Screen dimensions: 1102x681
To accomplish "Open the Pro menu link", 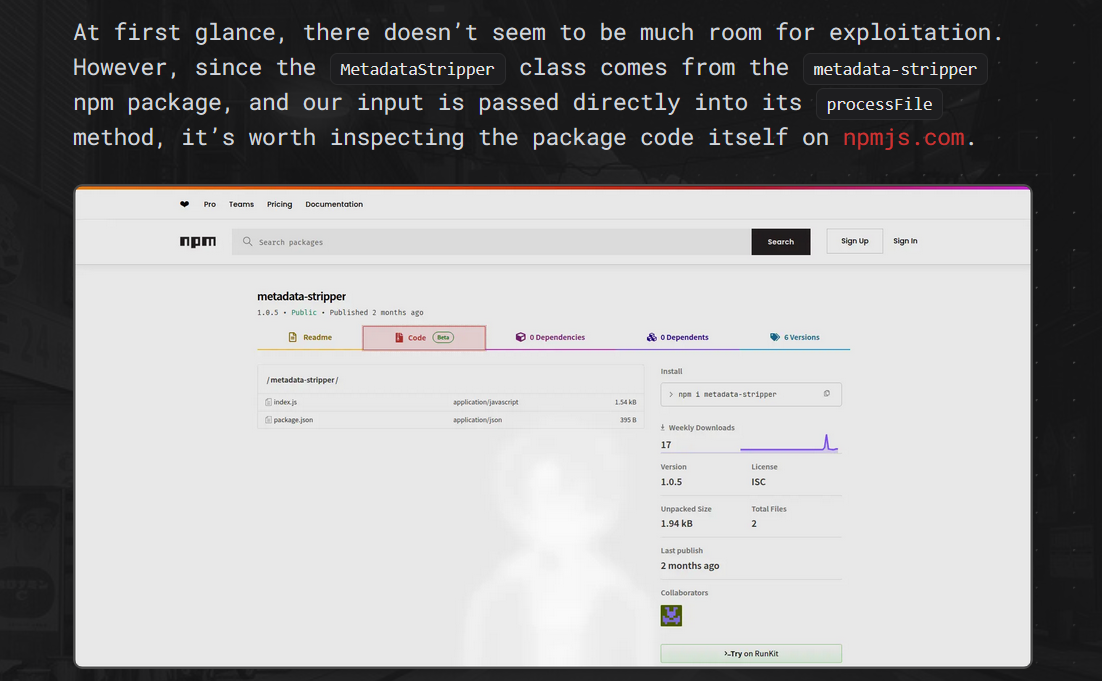I will (210, 204).
